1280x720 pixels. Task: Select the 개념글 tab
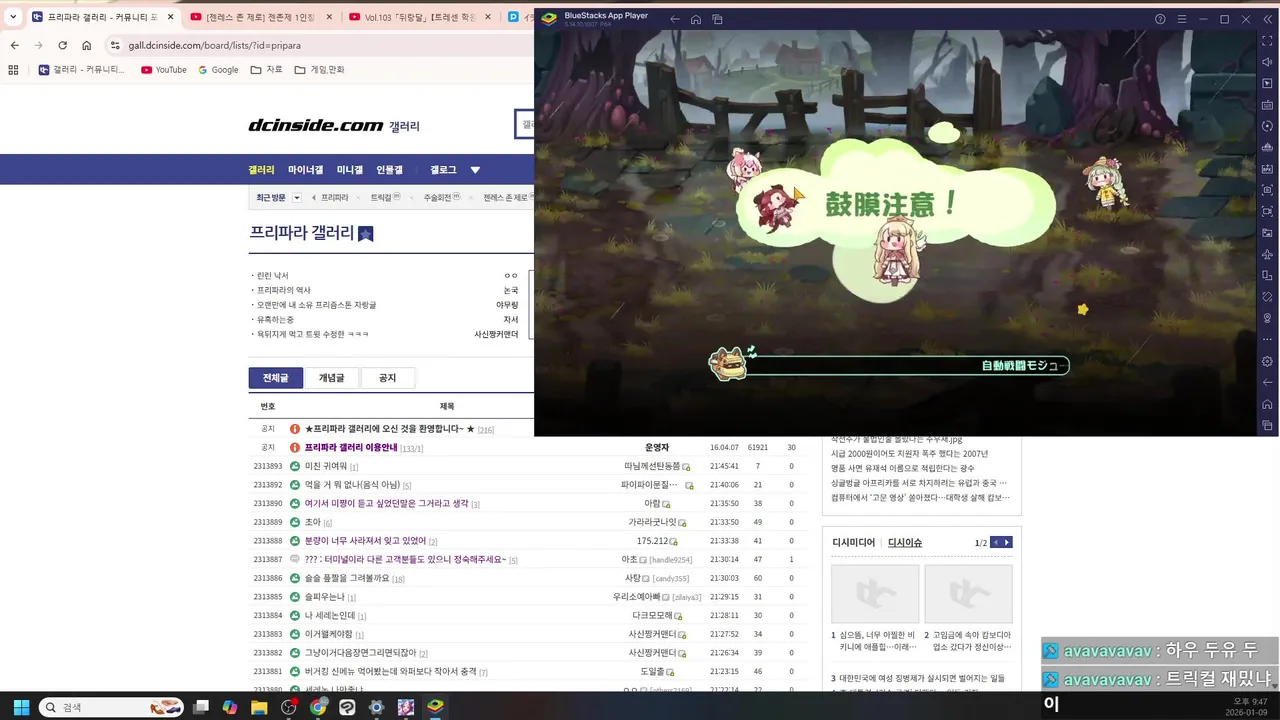pos(331,378)
